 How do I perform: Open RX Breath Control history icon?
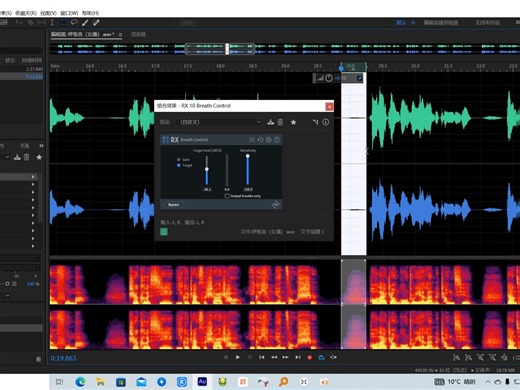(261, 140)
